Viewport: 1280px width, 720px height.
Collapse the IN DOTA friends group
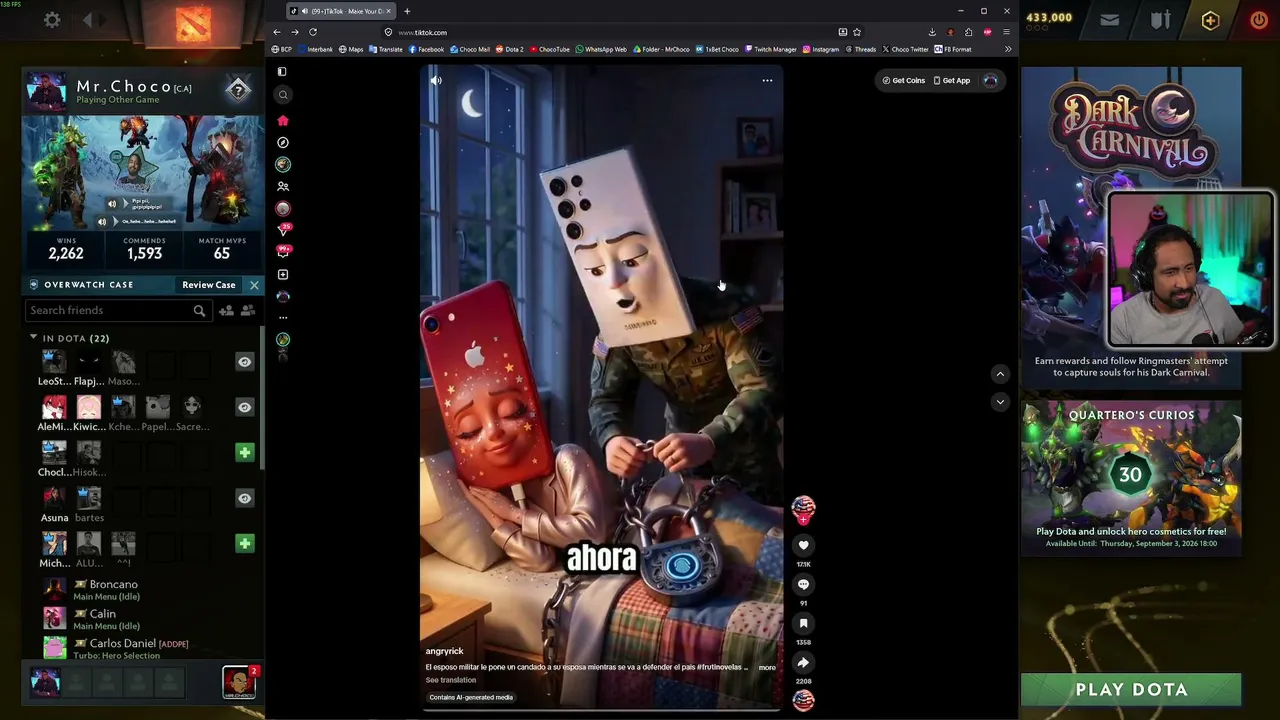tap(33, 338)
